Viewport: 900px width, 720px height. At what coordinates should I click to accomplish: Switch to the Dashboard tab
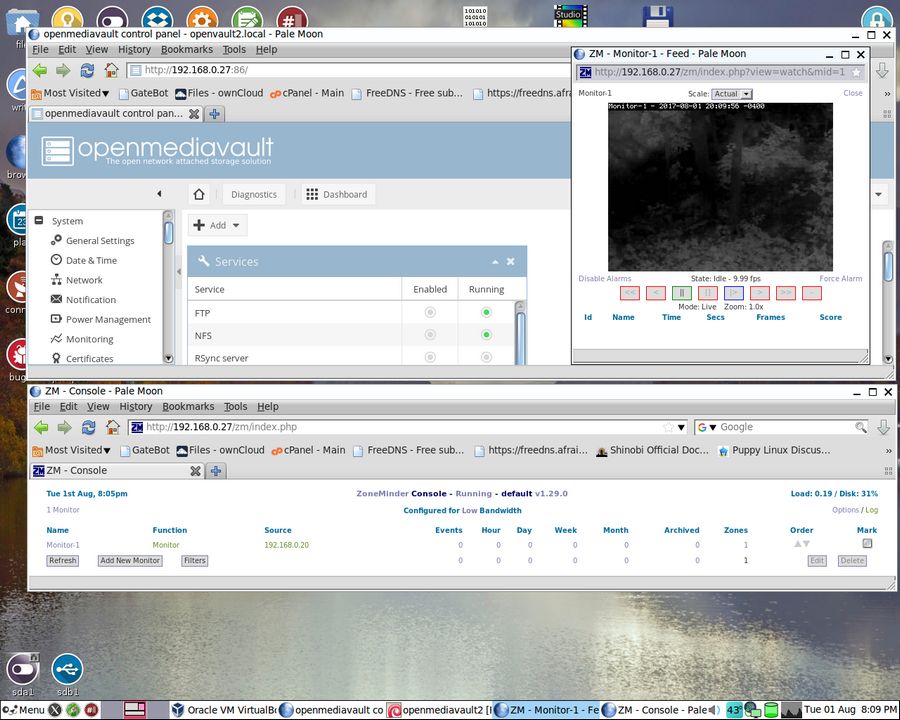[x=338, y=194]
